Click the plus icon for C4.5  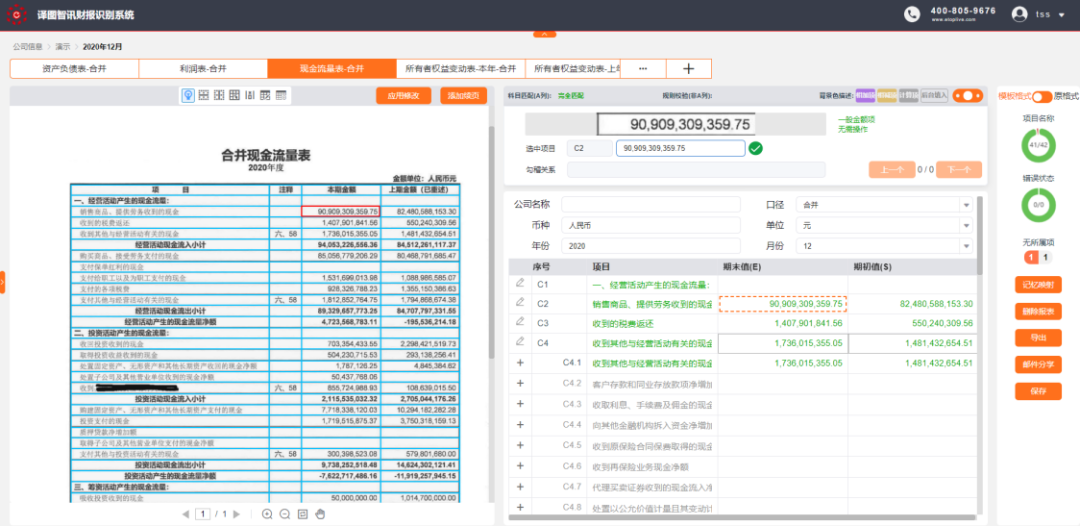[x=520, y=445]
